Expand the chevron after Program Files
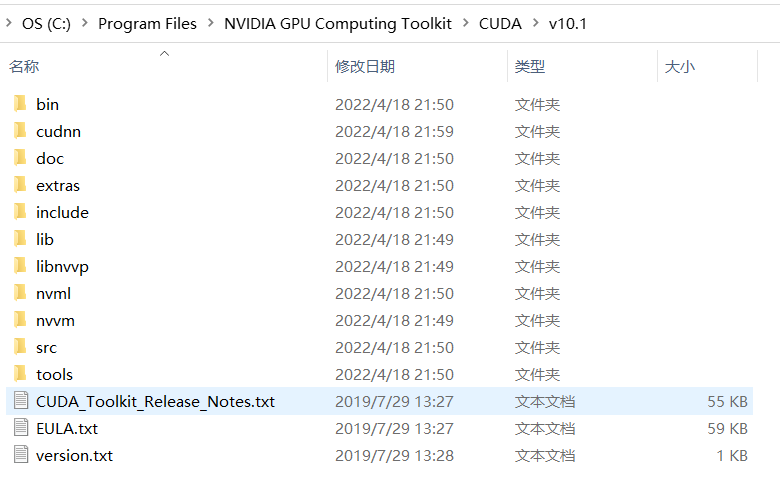This screenshot has height=482, width=780. pyautogui.click(x=210, y=23)
